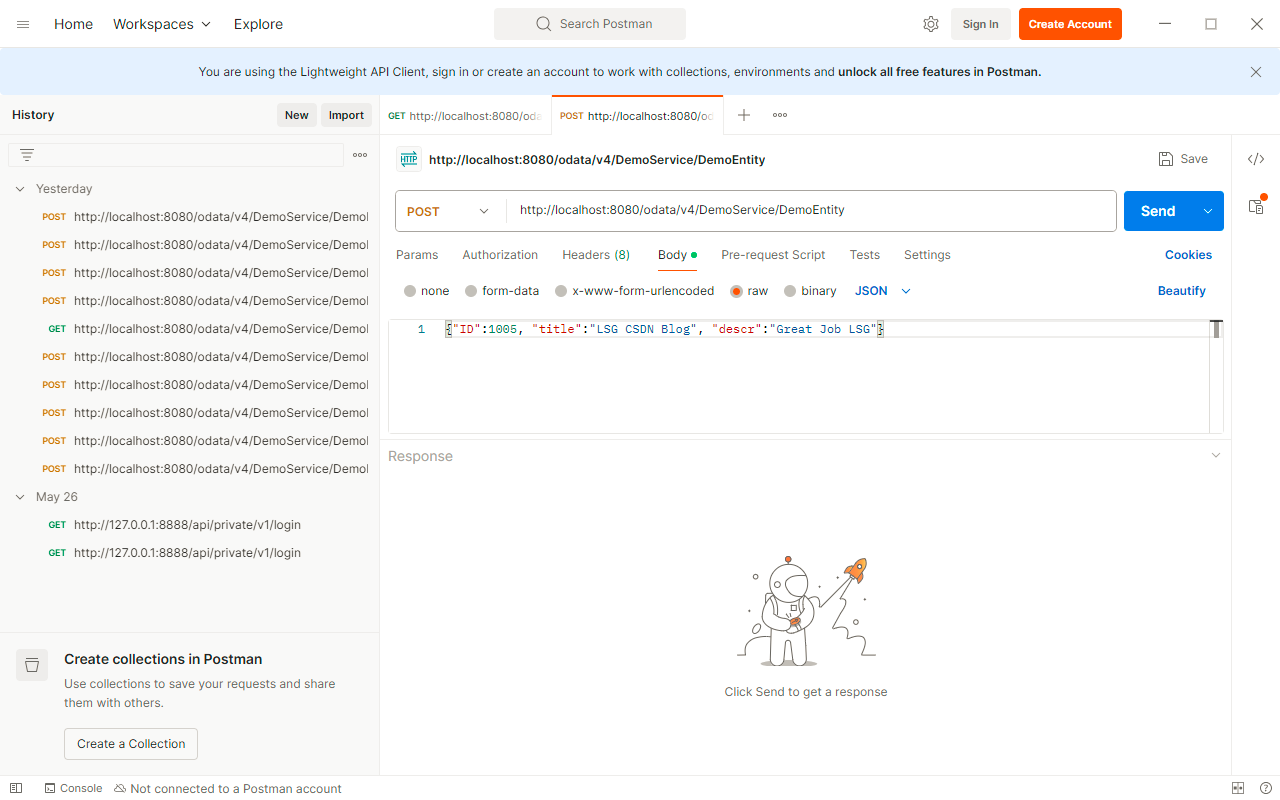
Task: Open the JSON format dropdown
Action: (883, 291)
